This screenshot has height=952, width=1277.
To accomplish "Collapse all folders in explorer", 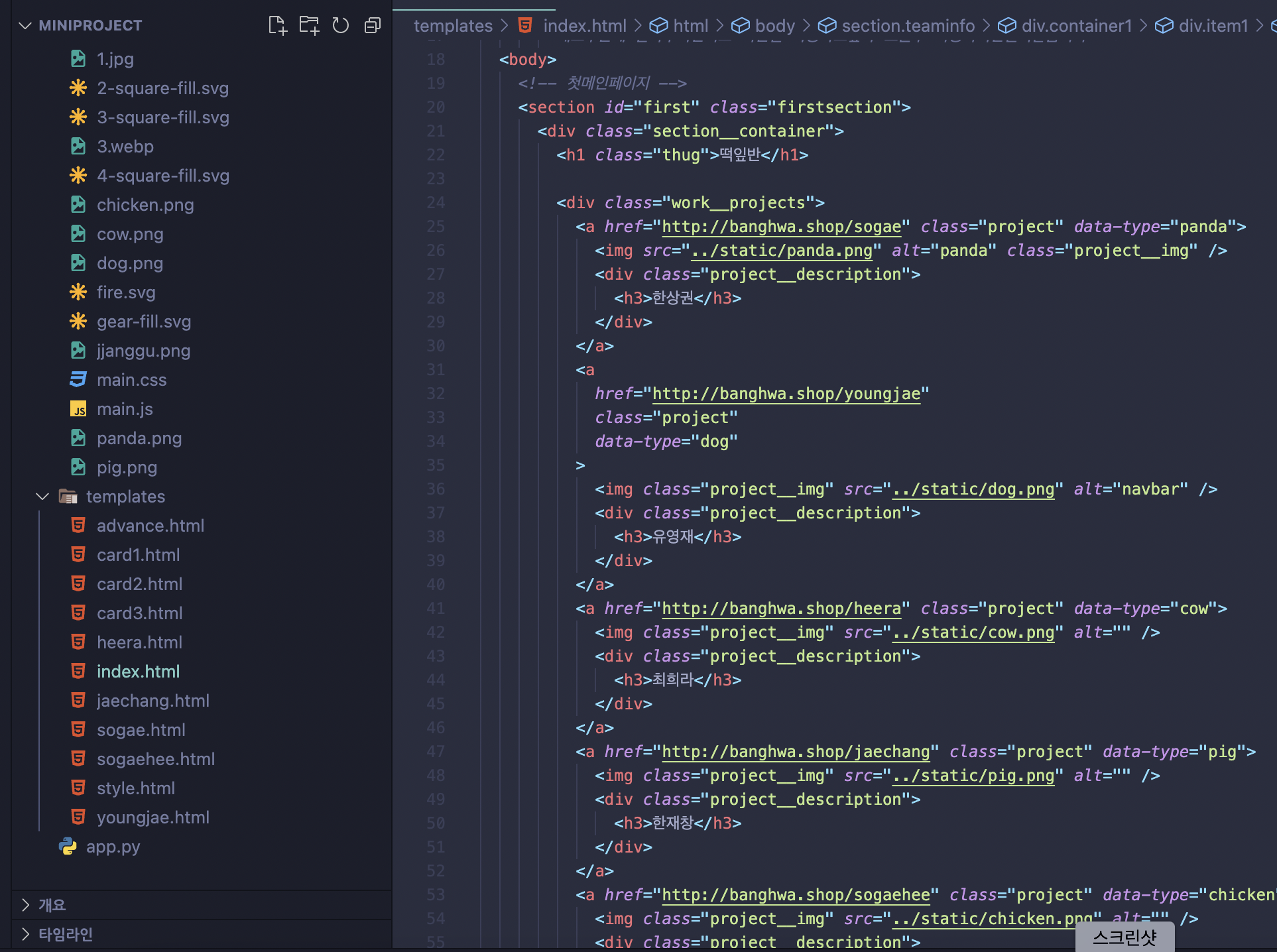I will click(x=373, y=26).
